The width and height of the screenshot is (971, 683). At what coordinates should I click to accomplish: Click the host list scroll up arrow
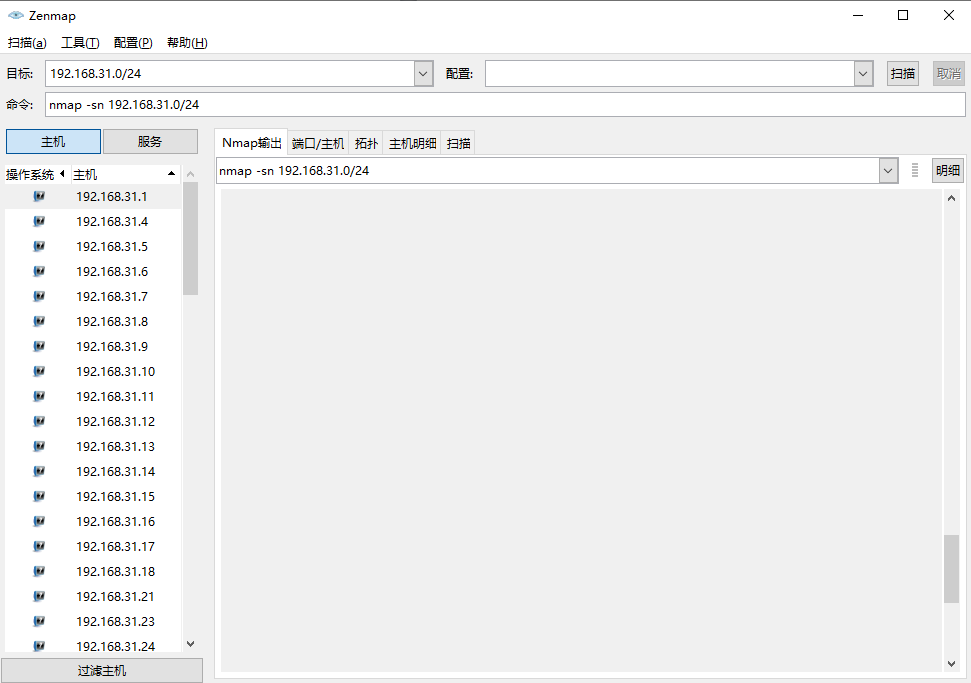coord(191,174)
